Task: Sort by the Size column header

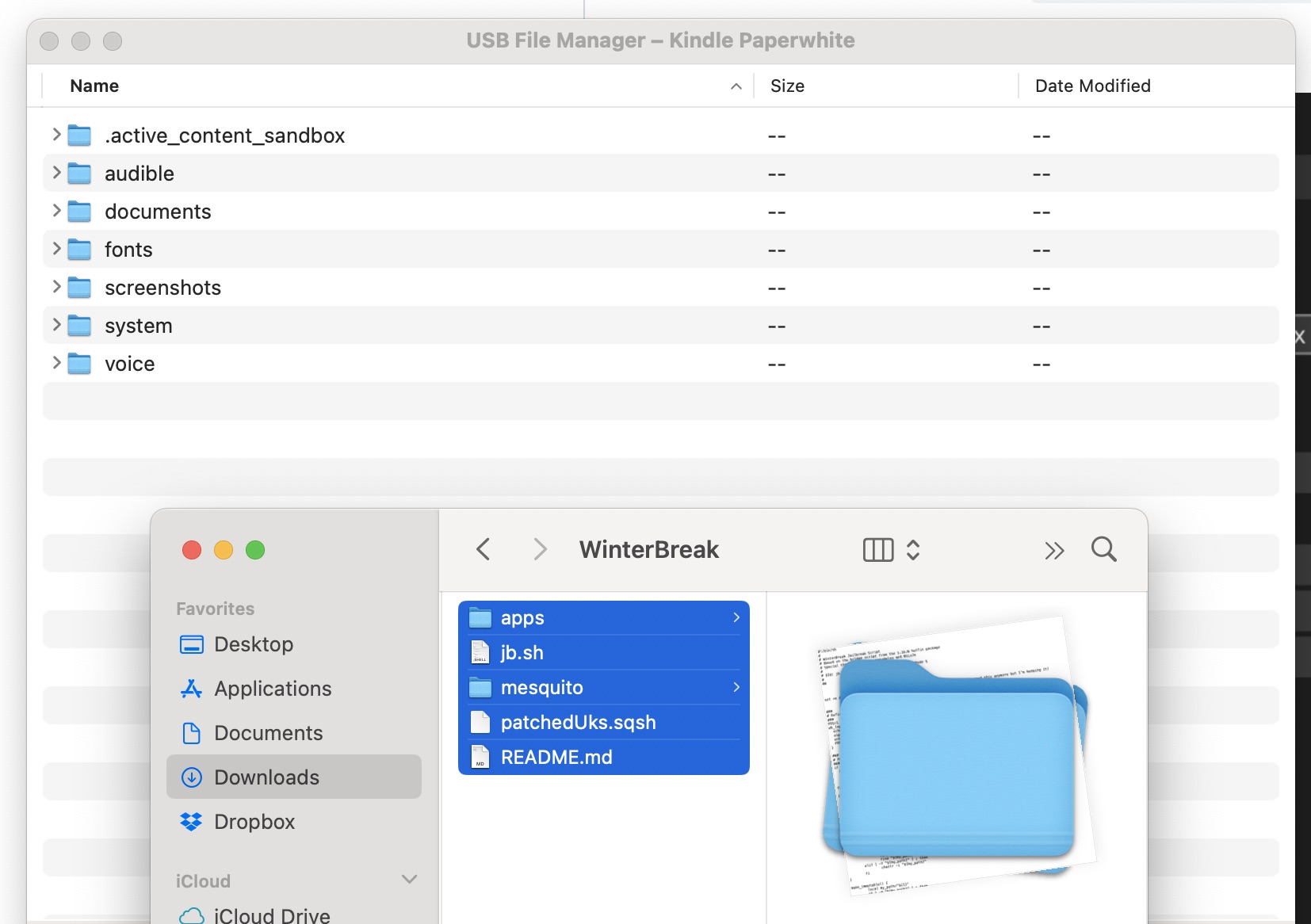Action: coord(787,86)
